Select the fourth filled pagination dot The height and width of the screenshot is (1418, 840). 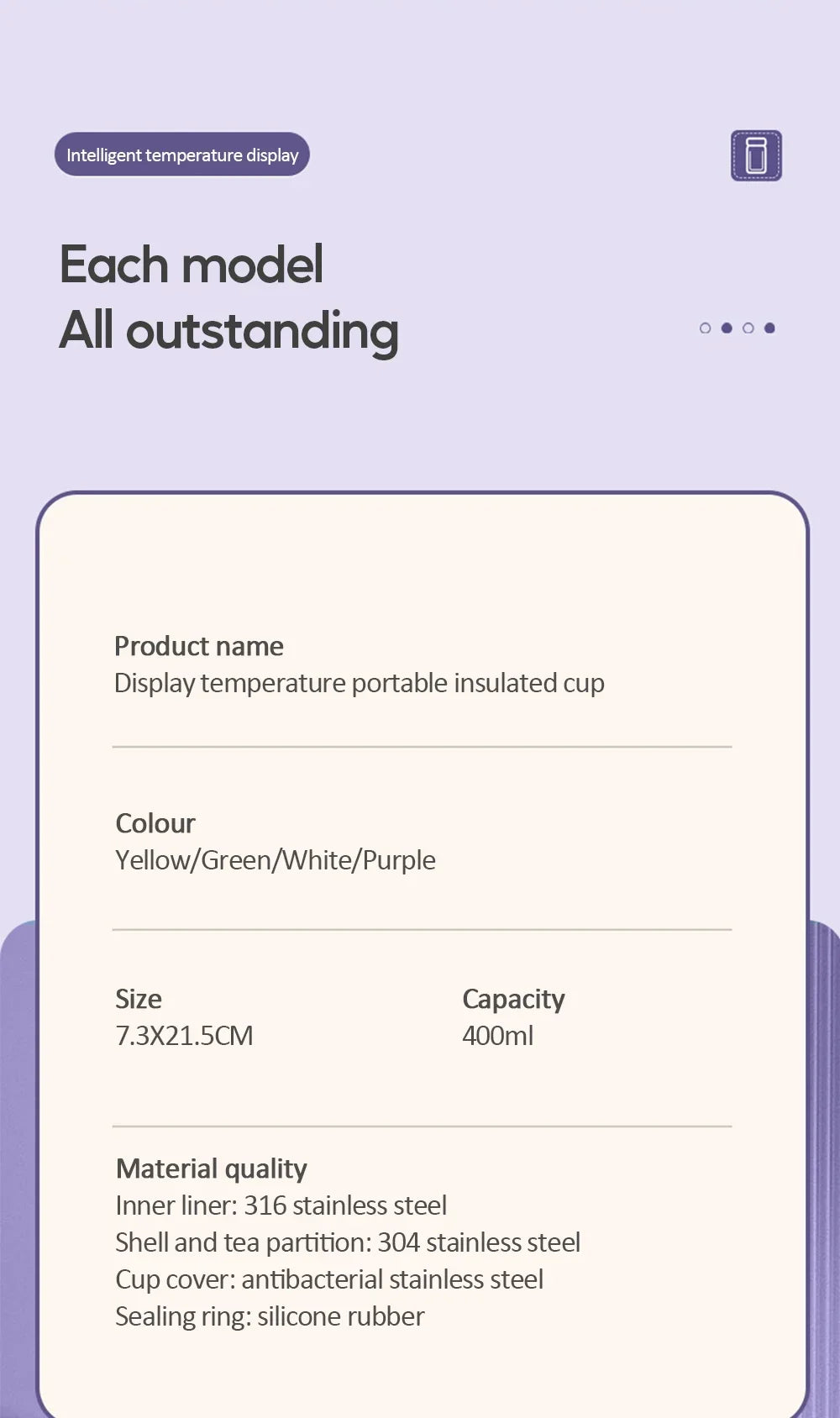[769, 328]
